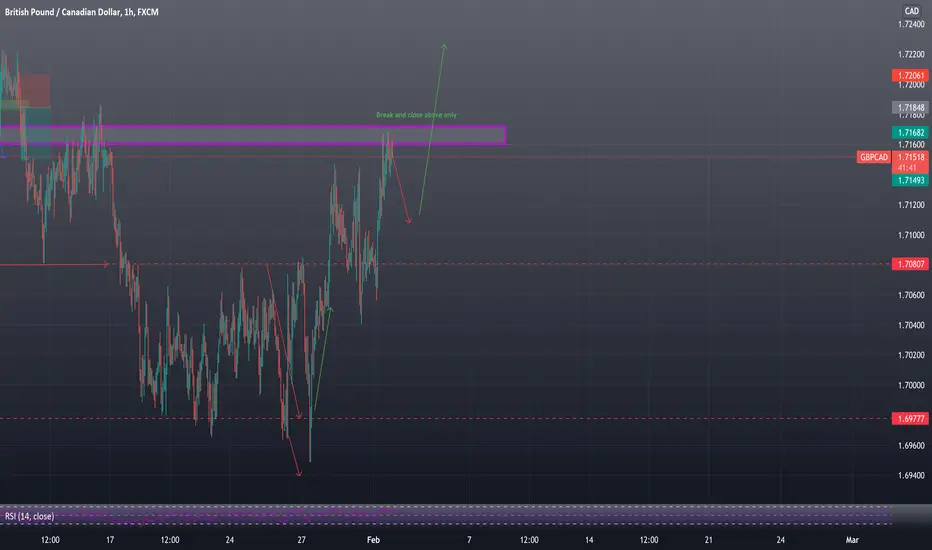Image resolution: width=932 pixels, height=550 pixels.
Task: Click the current price 1.71518 tag
Action: tap(910, 157)
